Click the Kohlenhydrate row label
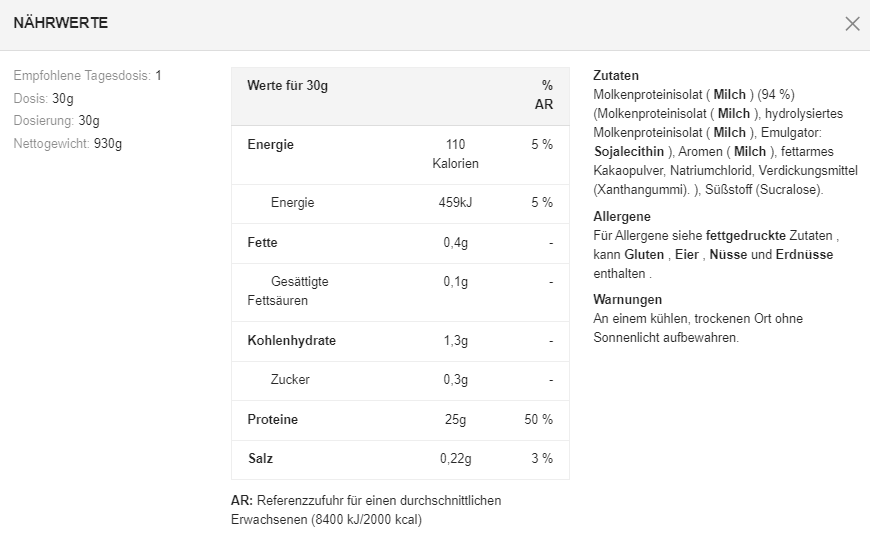The height and width of the screenshot is (539, 870). pyautogui.click(x=292, y=341)
